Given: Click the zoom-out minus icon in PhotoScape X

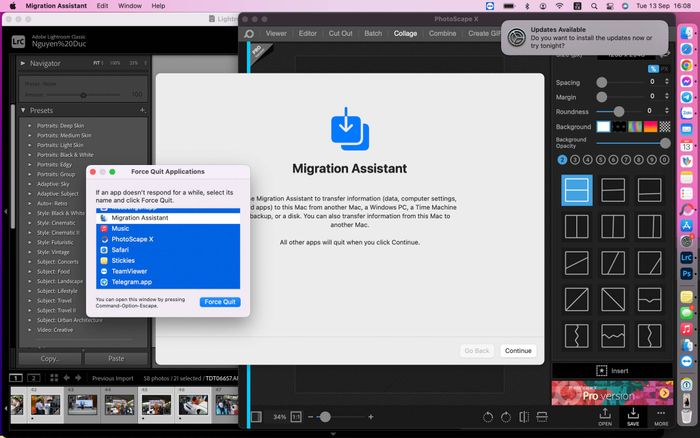Looking at the screenshot, I should click(x=310, y=417).
